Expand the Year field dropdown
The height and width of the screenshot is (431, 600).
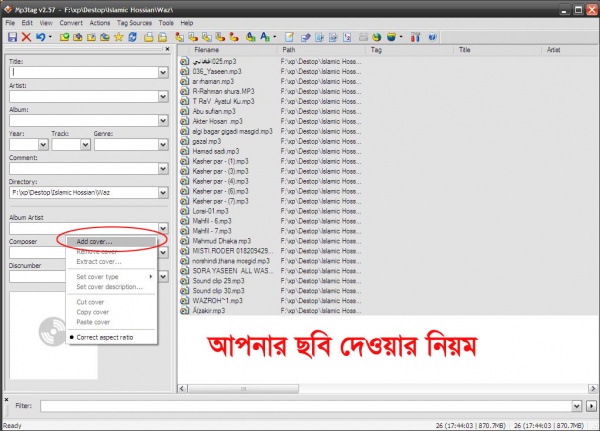43,144
